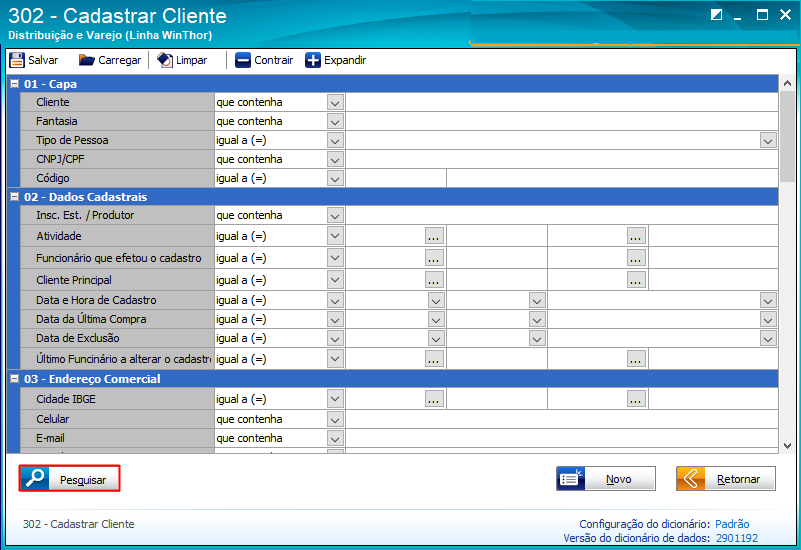Click the Expandir plus icon

(313, 60)
